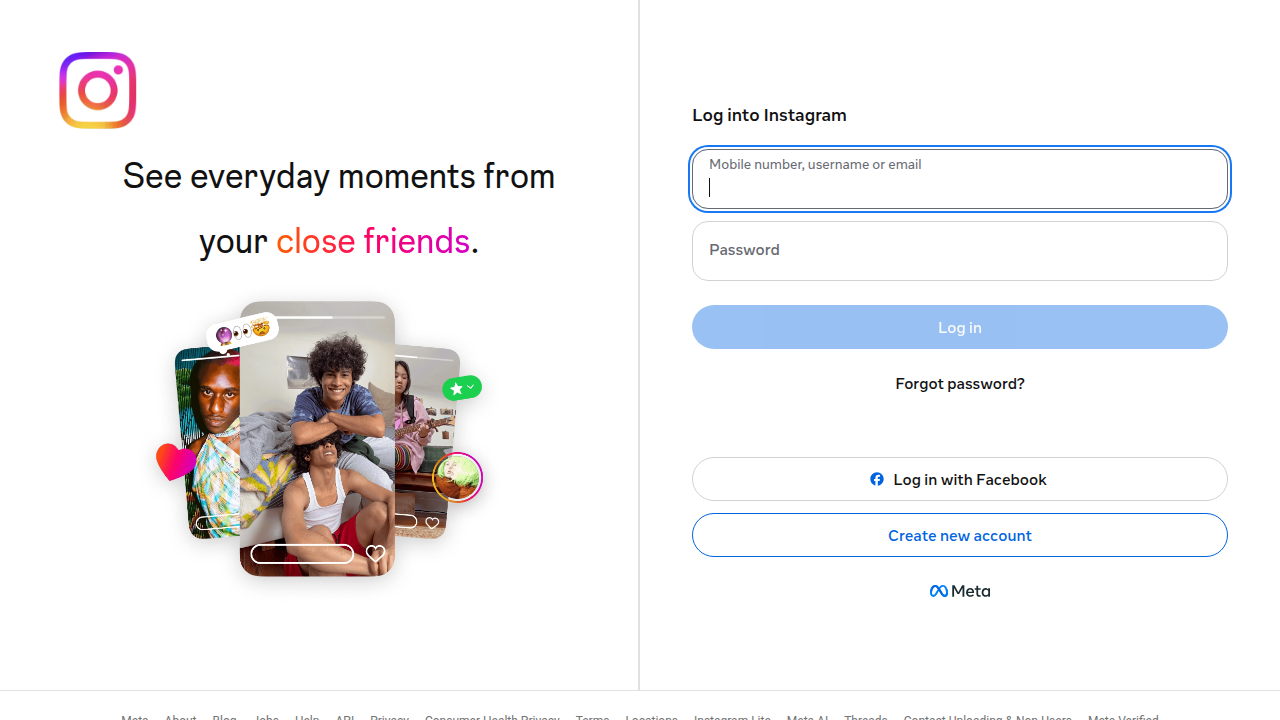Open the Jobs footer link

coord(267,717)
